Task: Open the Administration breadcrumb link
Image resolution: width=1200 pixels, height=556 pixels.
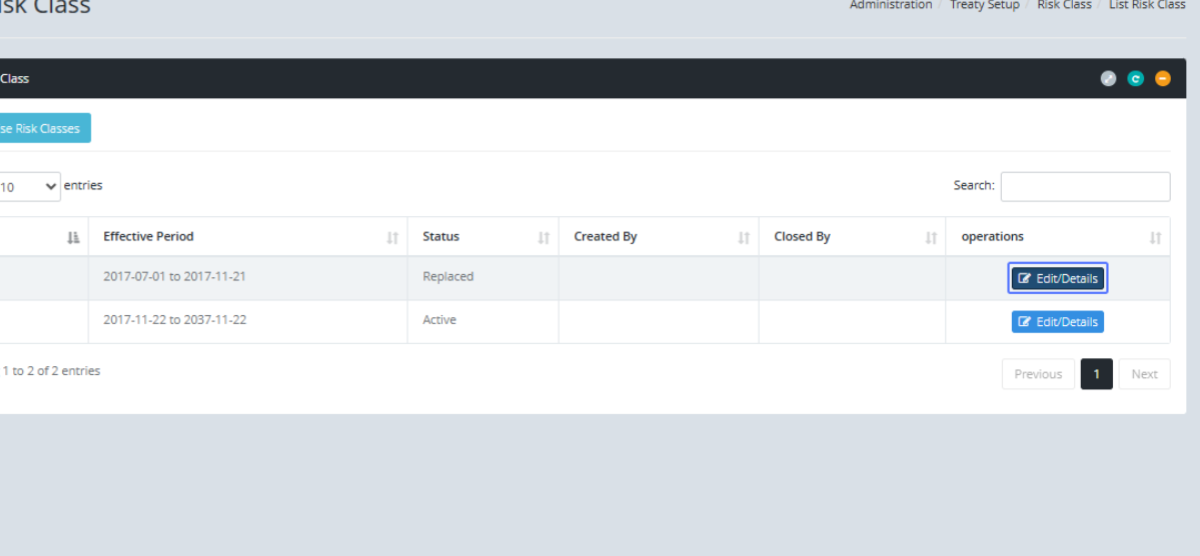Action: 890,5
